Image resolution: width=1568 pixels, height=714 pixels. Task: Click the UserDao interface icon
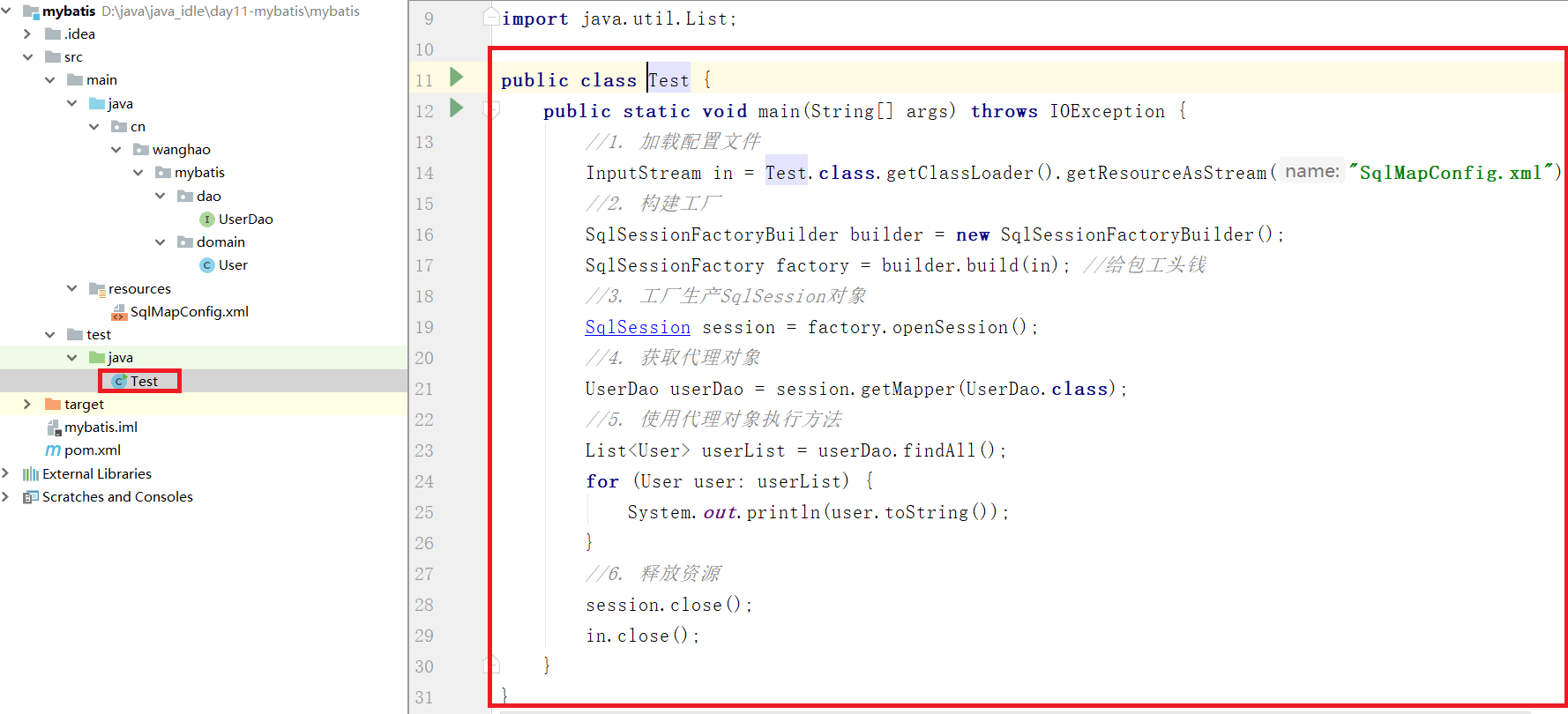(207, 219)
